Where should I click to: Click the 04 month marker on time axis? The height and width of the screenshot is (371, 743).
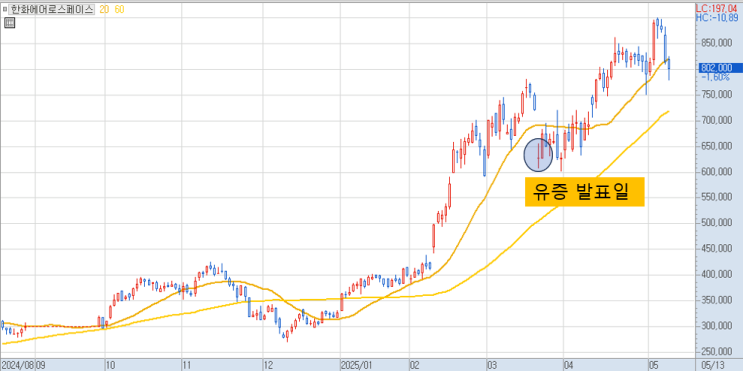pos(569,365)
